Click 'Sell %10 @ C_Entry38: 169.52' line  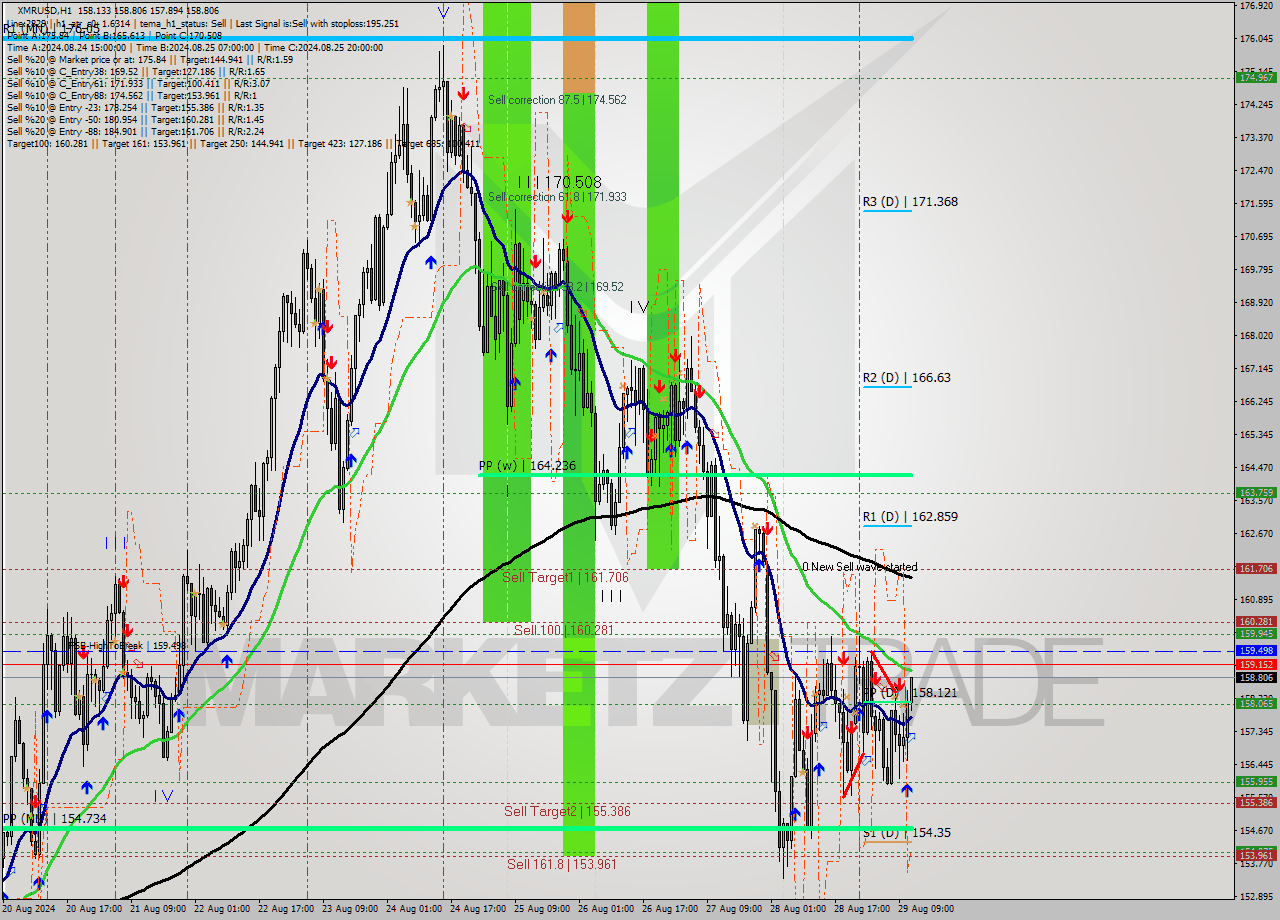pyautogui.click(x=136, y=72)
